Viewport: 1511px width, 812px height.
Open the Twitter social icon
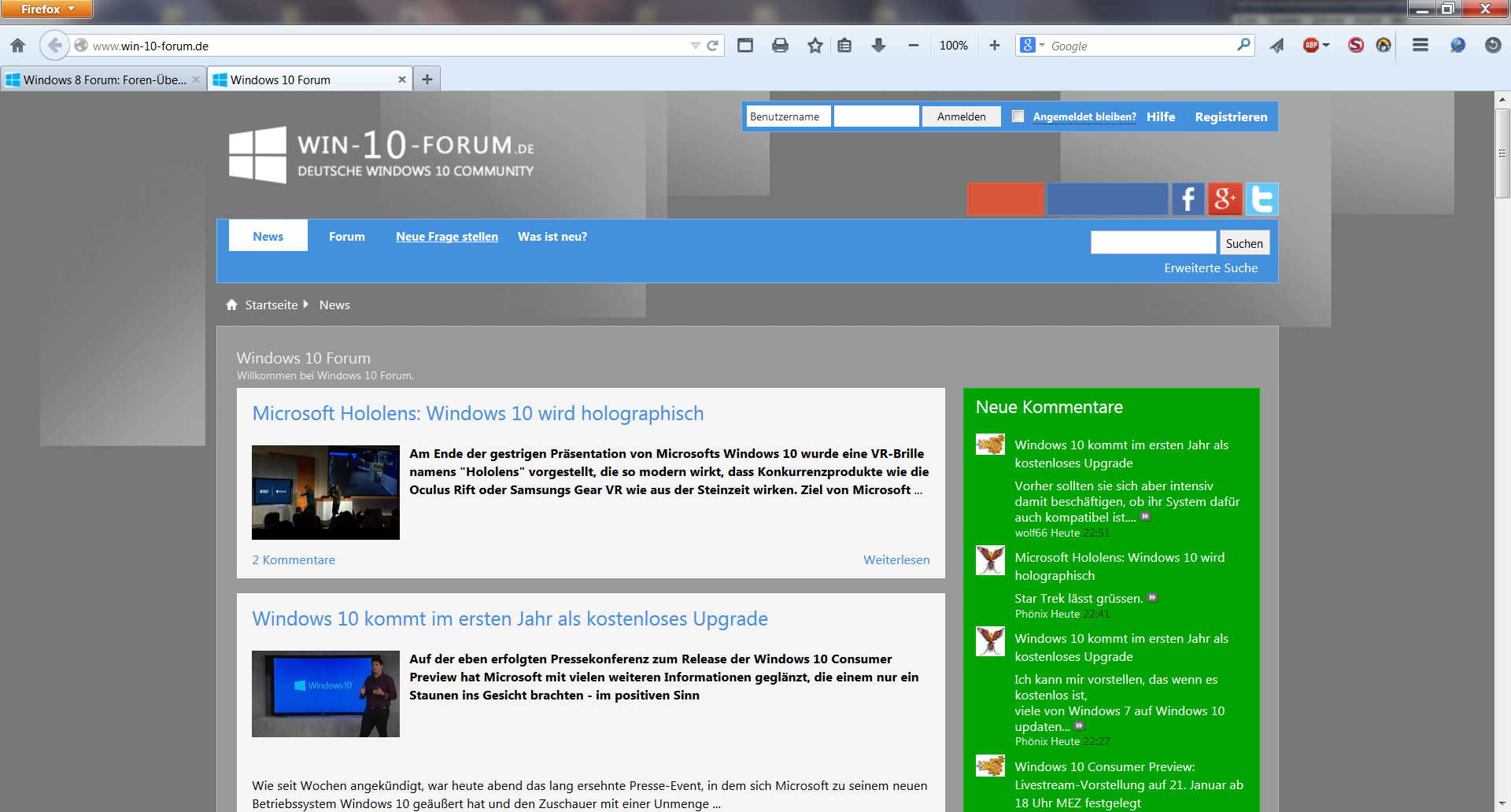point(1262,199)
